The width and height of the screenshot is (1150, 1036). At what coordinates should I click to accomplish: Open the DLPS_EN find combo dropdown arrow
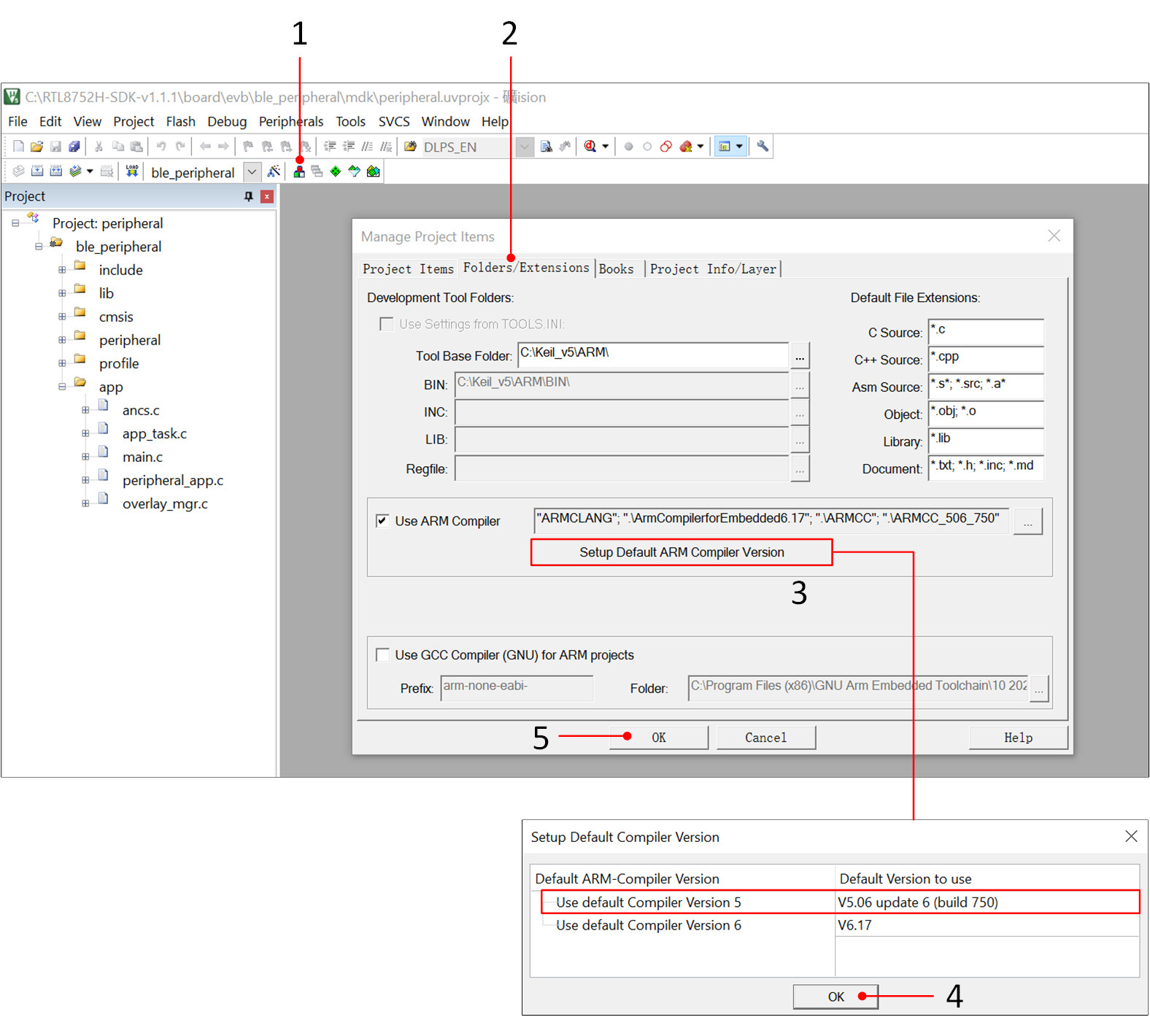pyautogui.click(x=524, y=147)
